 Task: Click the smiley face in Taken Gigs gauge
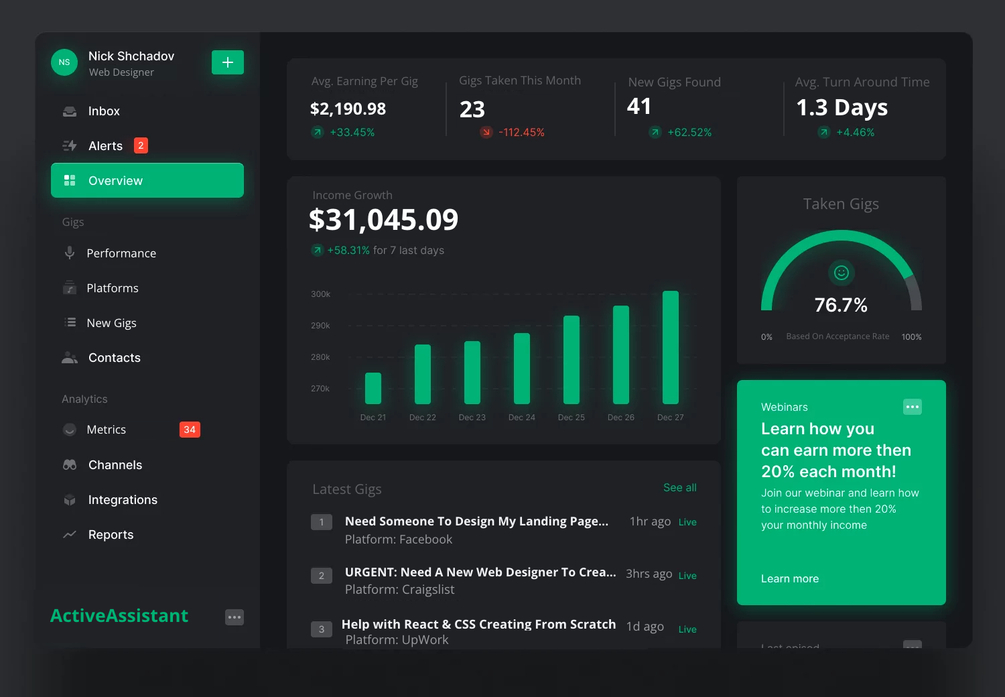click(x=841, y=273)
